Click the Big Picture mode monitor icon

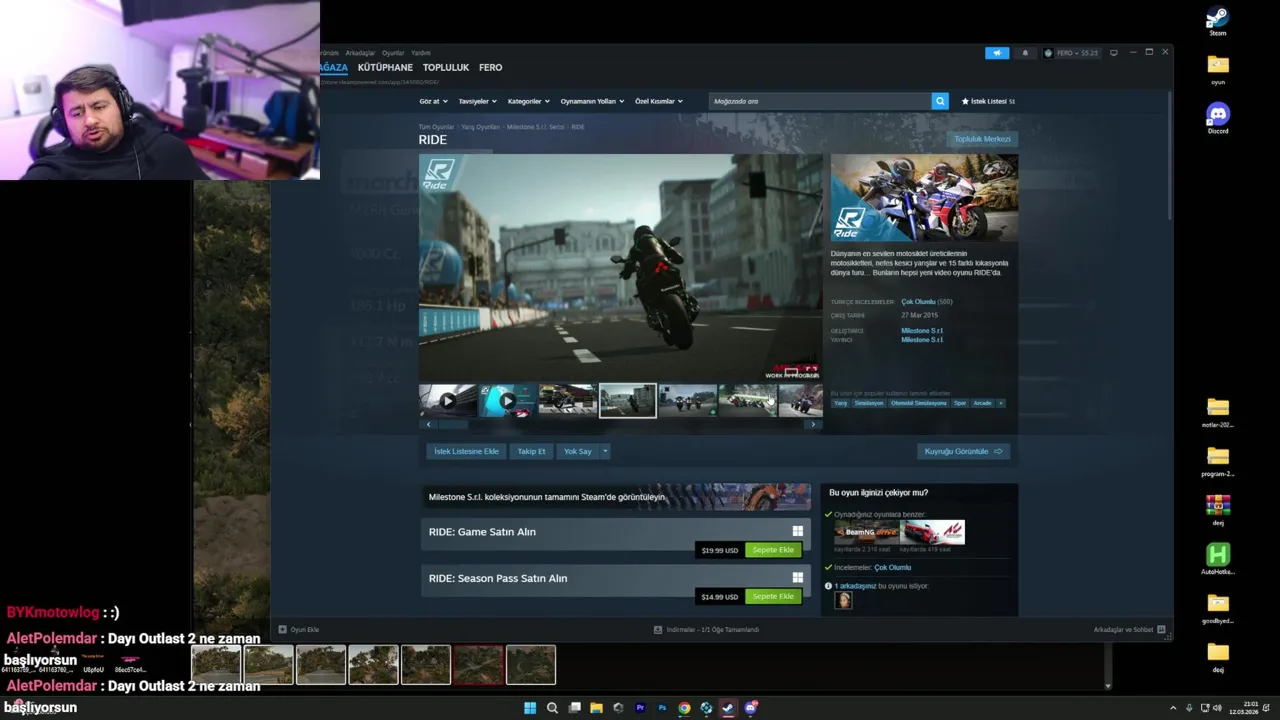(x=1113, y=53)
